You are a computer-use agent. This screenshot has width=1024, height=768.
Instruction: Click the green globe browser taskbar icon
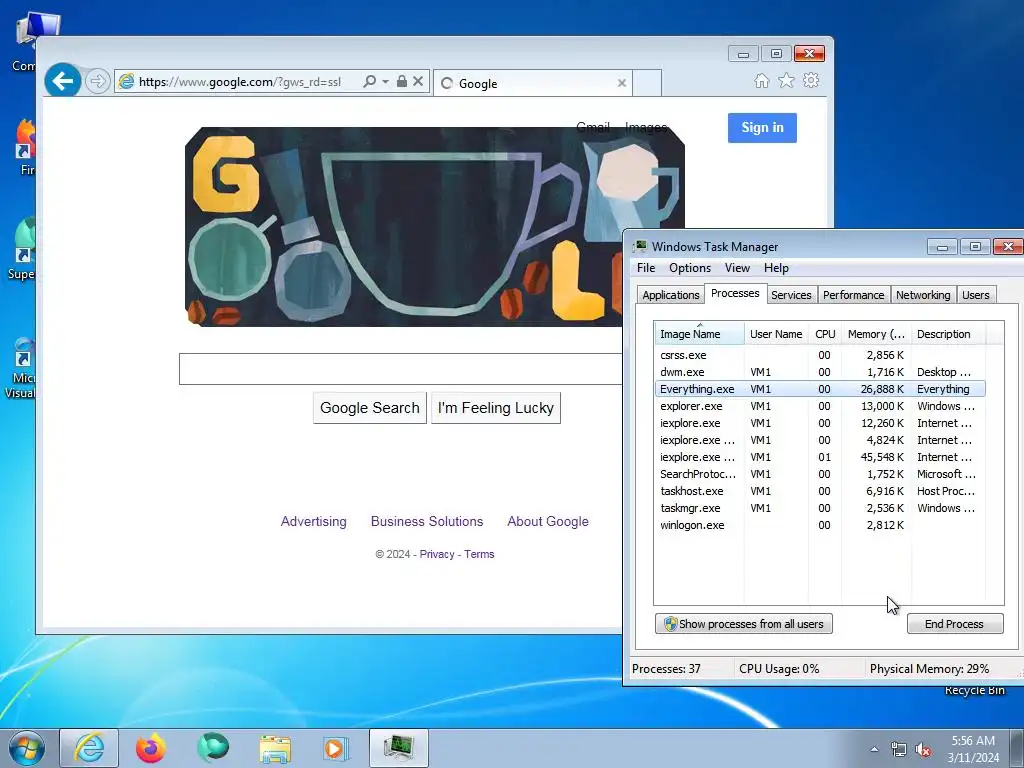pos(213,748)
